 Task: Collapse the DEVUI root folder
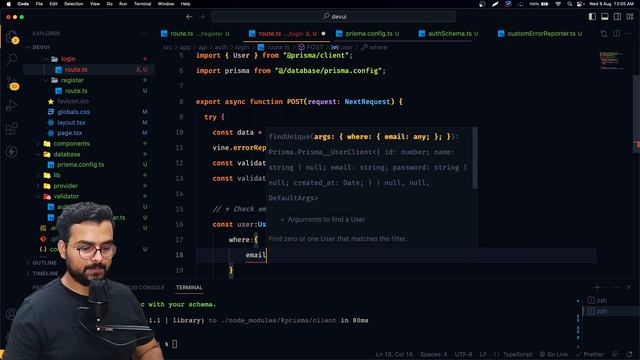pyautogui.click(x=41, y=47)
